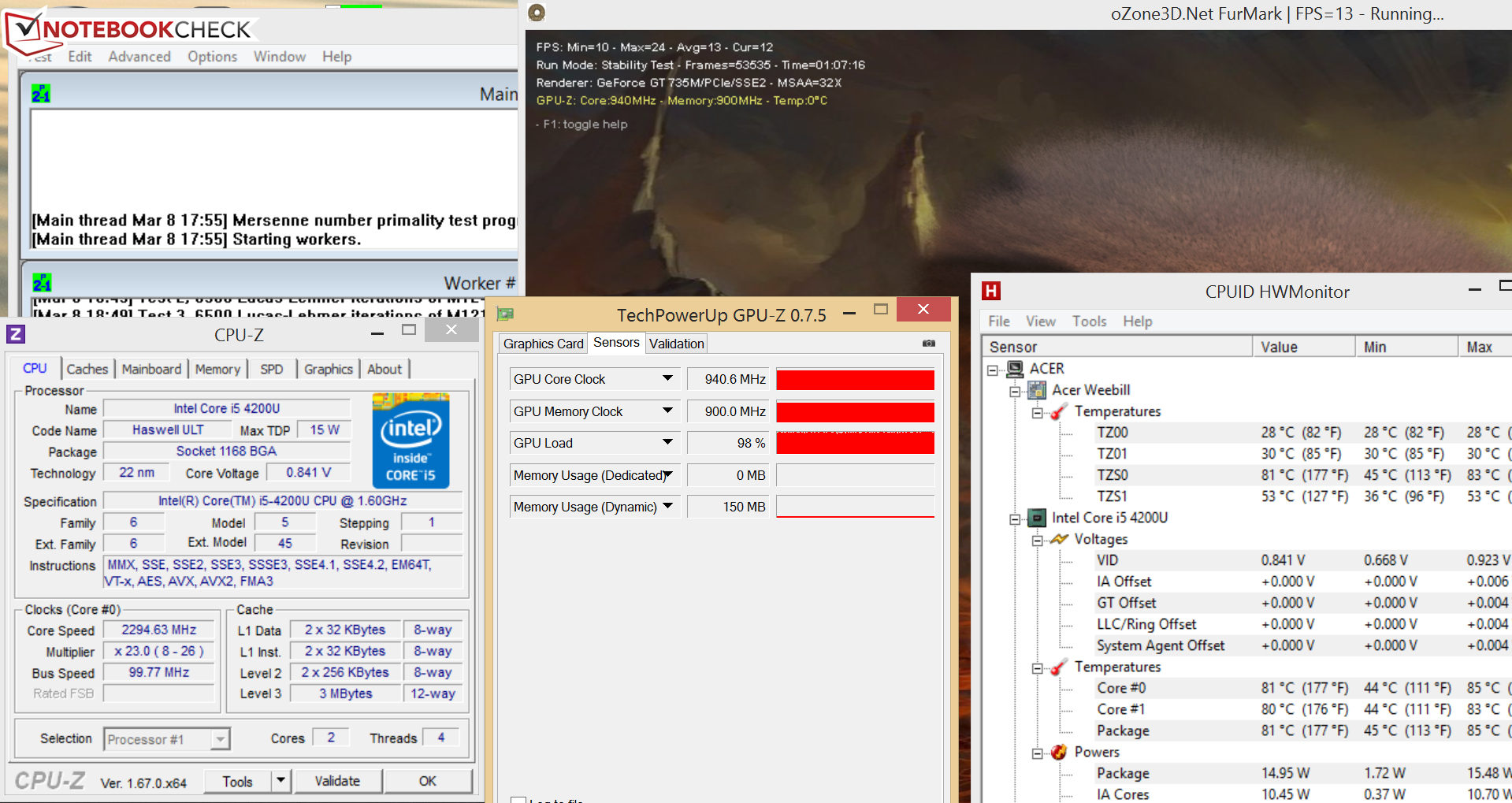Collapse the Intel Core i5 4200U node
Image resolution: width=1512 pixels, height=803 pixels.
[x=1016, y=519]
